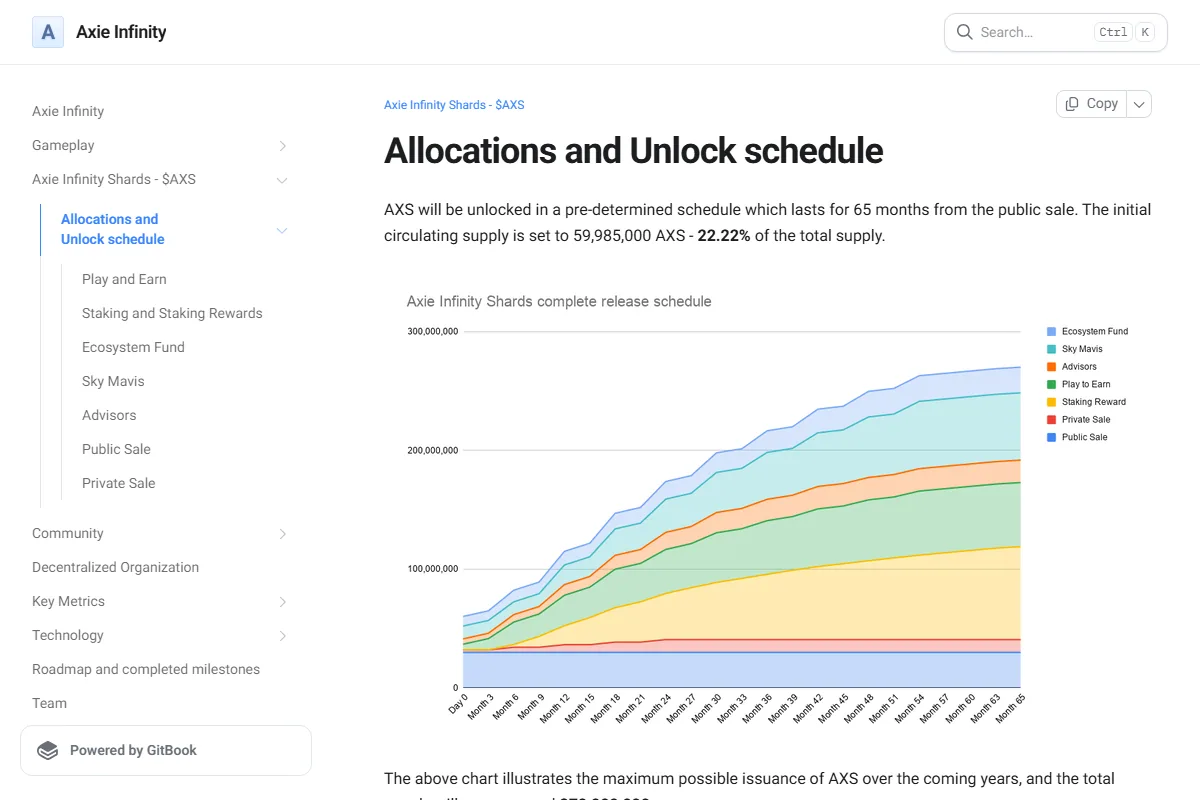1200x800 pixels.
Task: Click the bold '22.22%' text
Action: (x=724, y=236)
